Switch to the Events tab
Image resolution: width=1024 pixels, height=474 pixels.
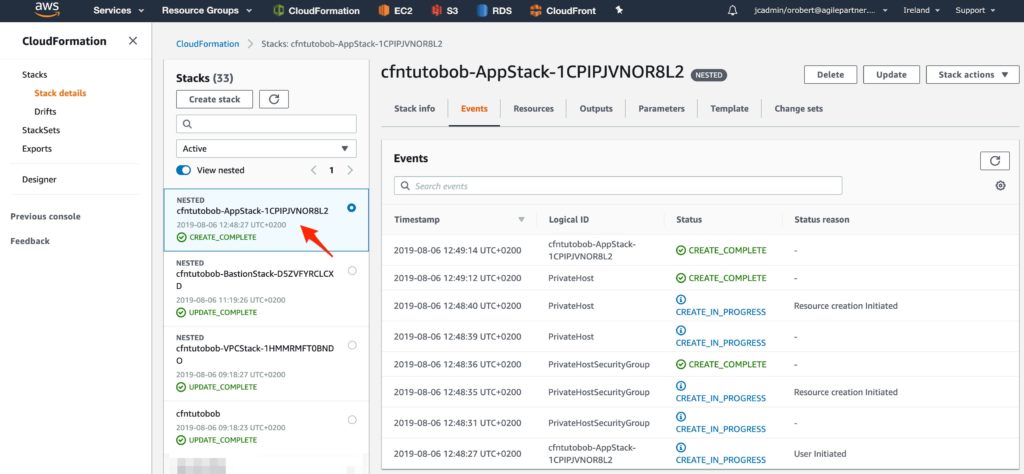[x=474, y=108]
